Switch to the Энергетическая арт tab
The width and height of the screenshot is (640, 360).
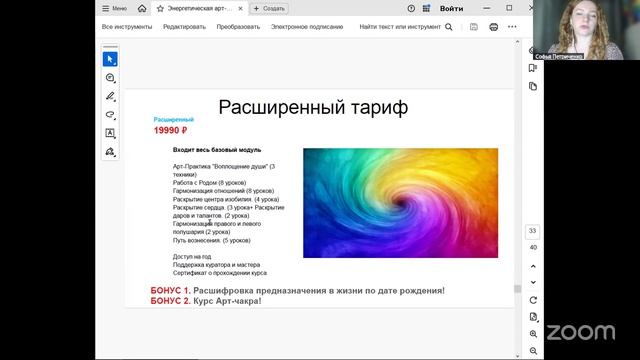click(200, 9)
